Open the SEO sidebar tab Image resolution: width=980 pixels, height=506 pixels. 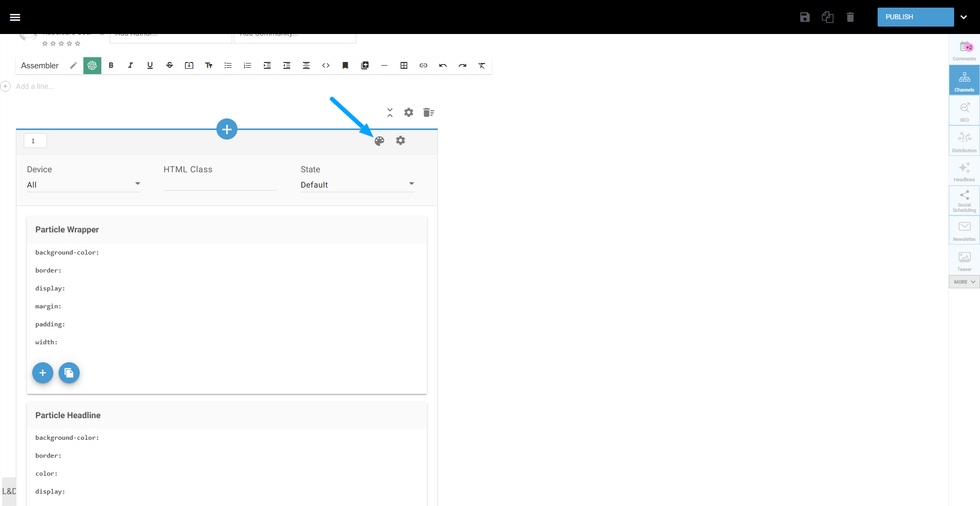coord(964,111)
